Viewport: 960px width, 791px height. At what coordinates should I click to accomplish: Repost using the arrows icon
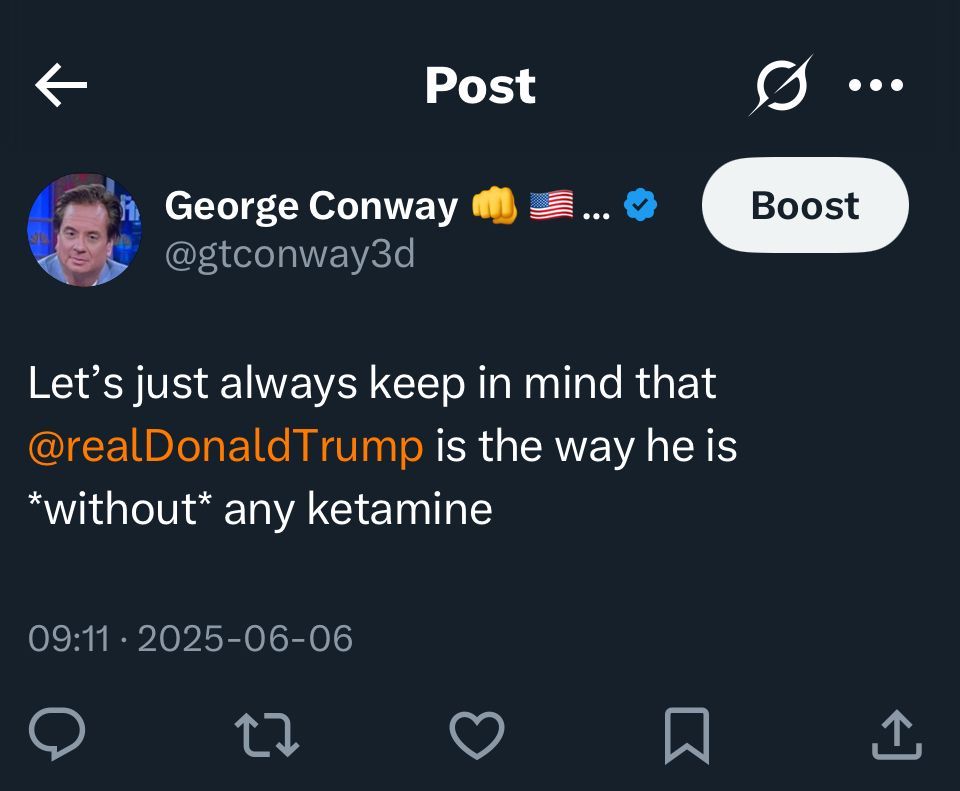[x=267, y=735]
